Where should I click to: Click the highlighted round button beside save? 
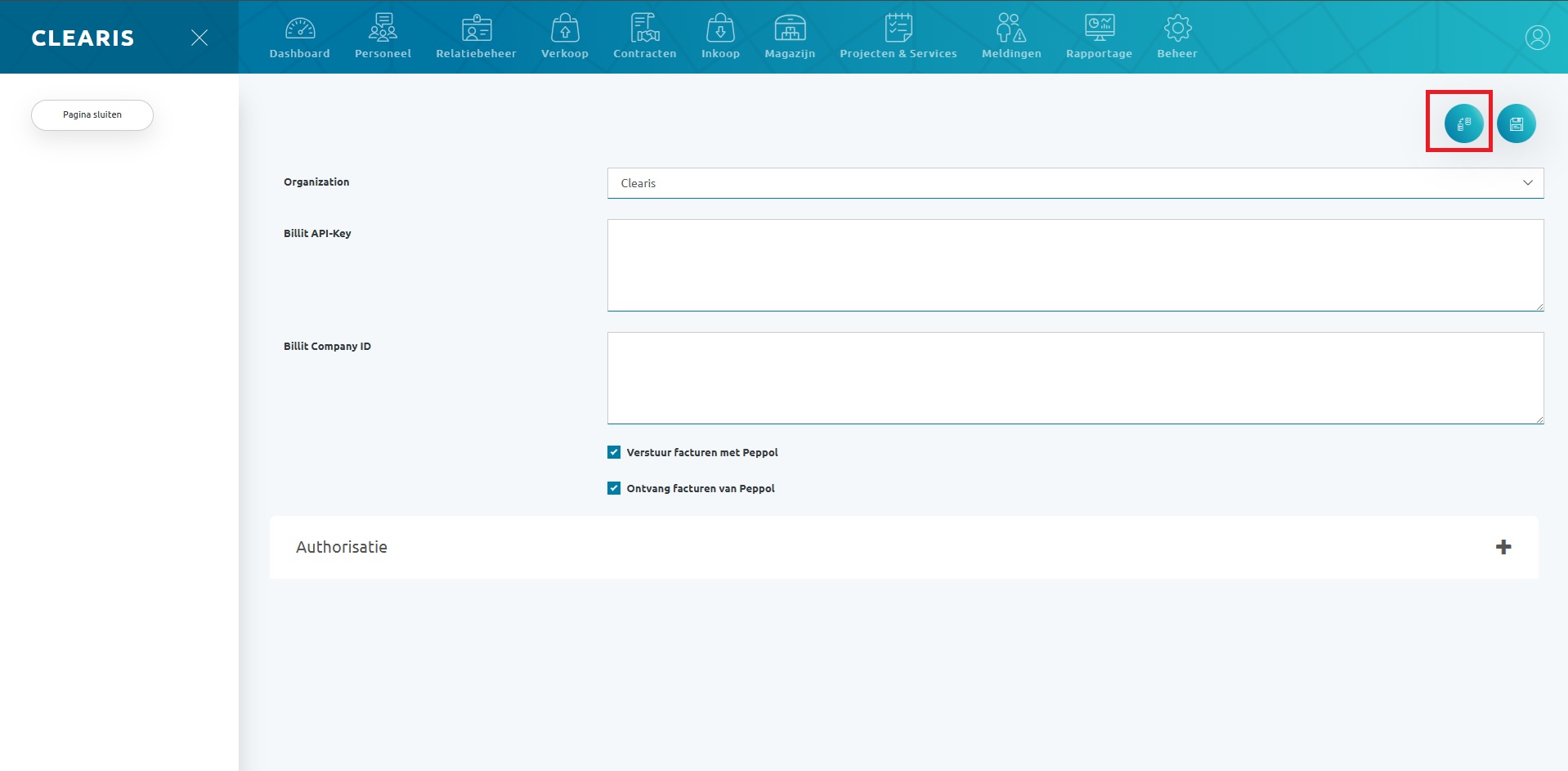coord(1463,124)
